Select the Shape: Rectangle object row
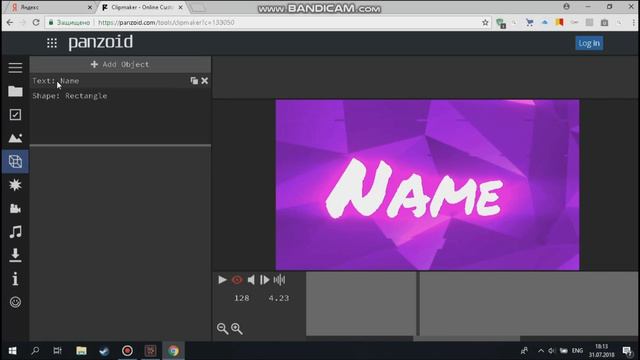 point(120,96)
